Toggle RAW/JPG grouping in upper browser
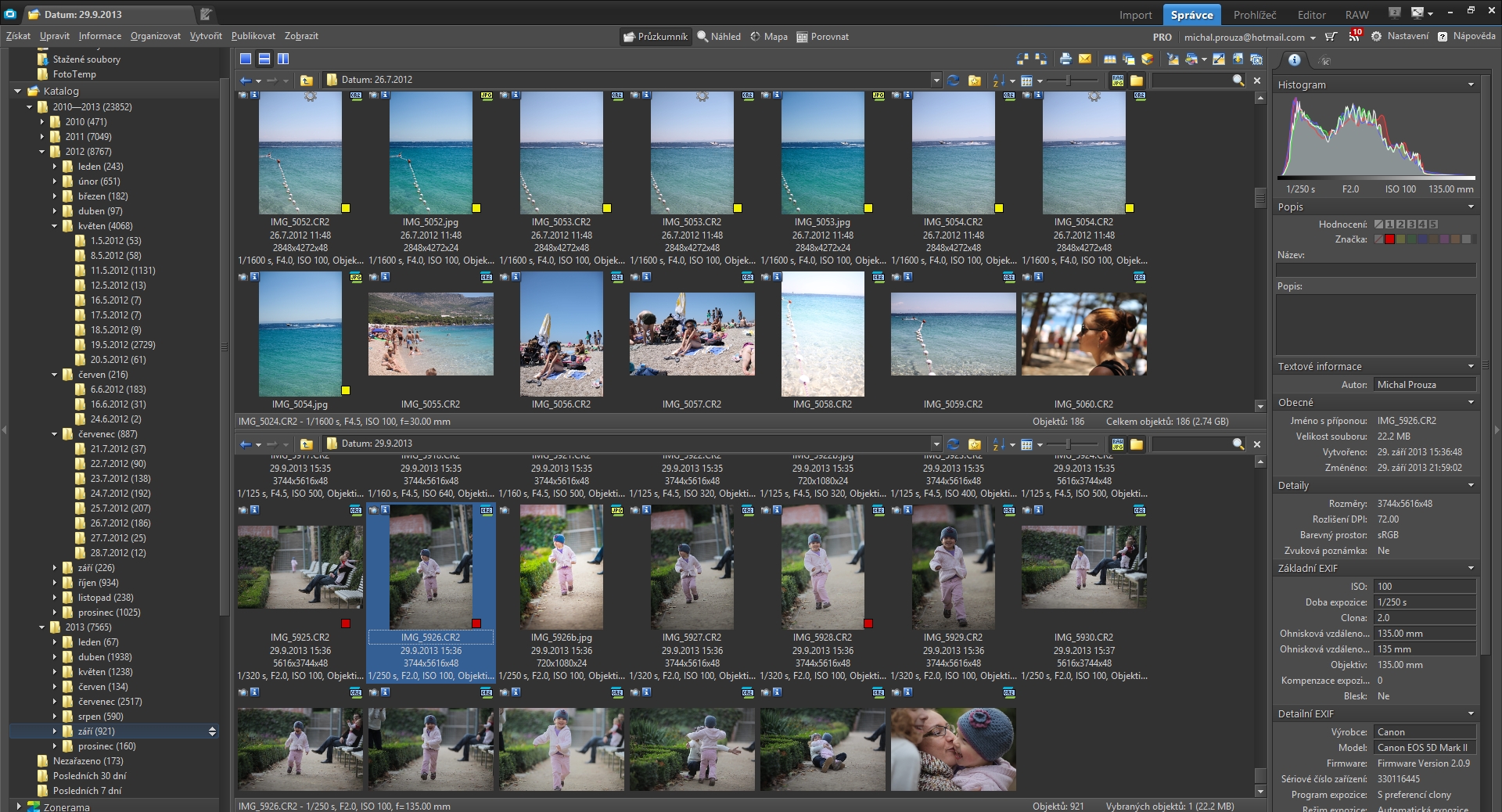1502x812 pixels. click(1118, 80)
